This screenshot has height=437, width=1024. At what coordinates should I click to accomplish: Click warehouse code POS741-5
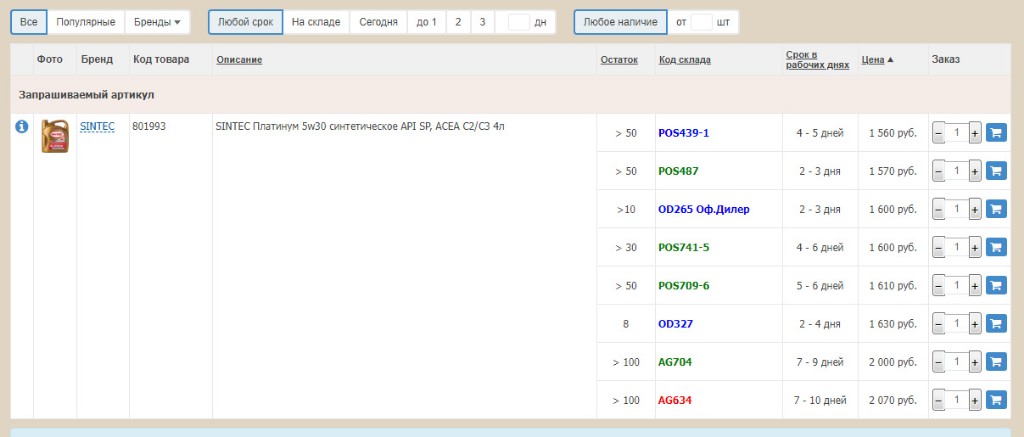point(683,248)
